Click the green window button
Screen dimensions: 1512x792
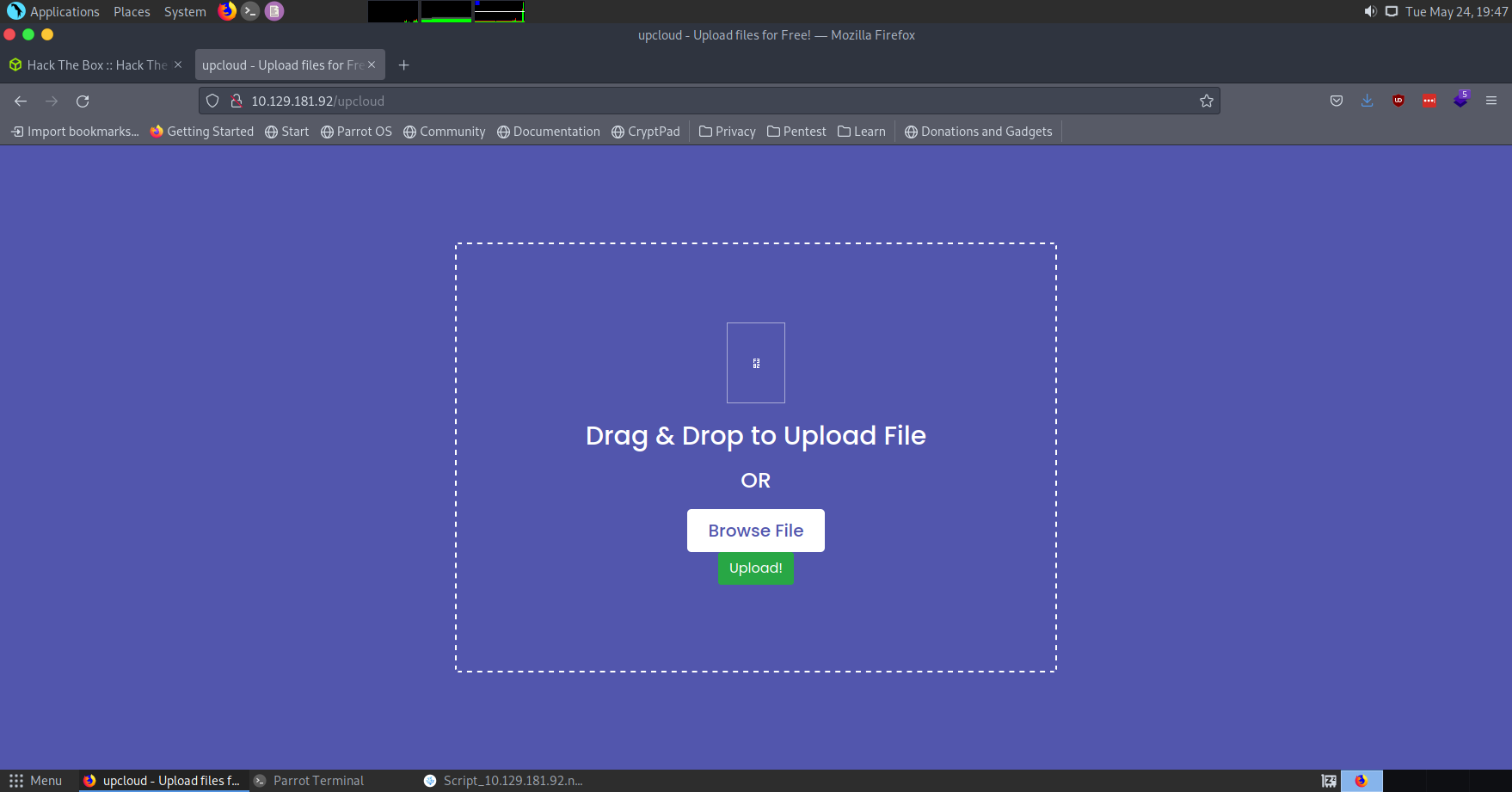coord(28,34)
